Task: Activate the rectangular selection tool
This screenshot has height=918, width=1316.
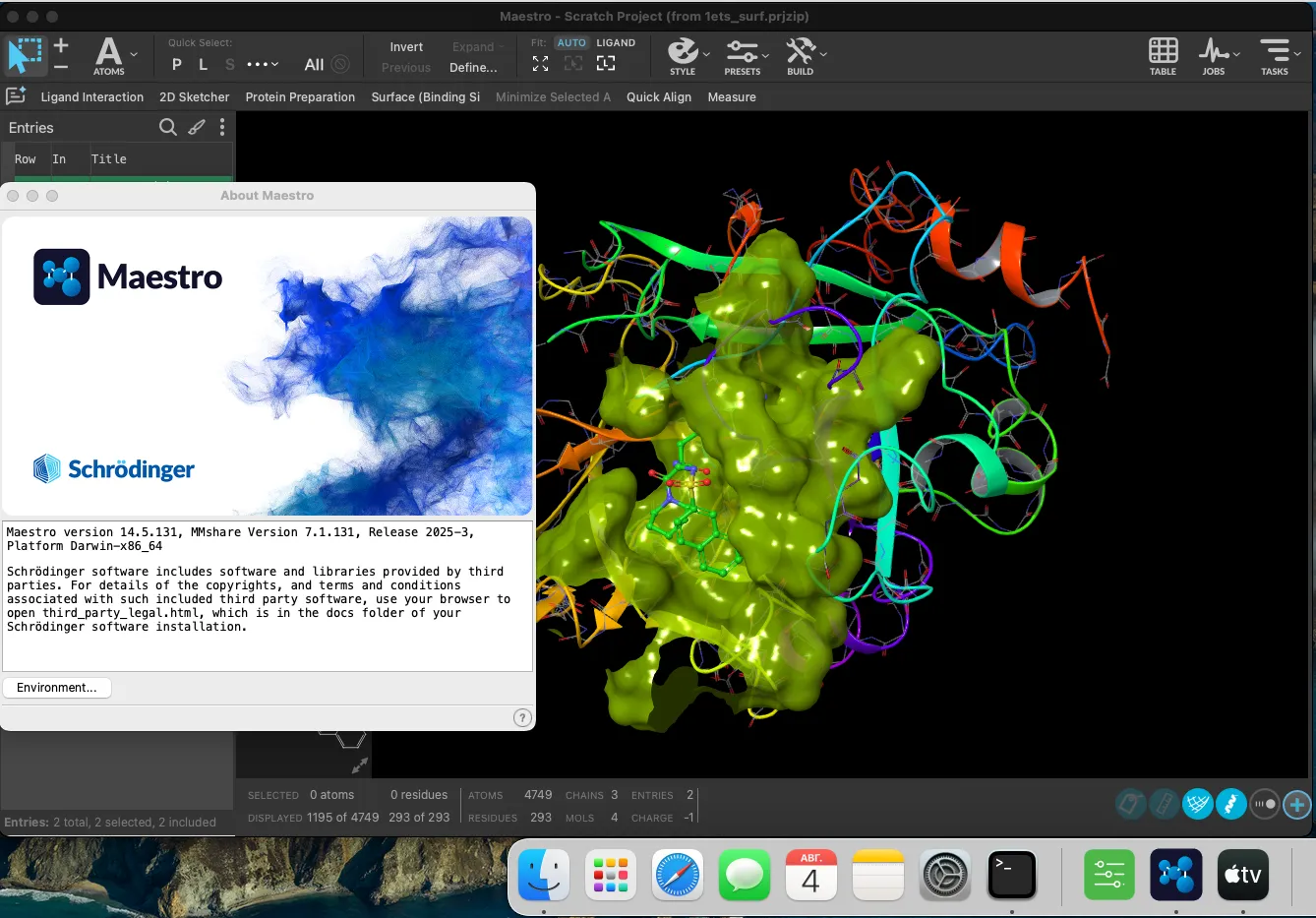Action: coord(26,56)
